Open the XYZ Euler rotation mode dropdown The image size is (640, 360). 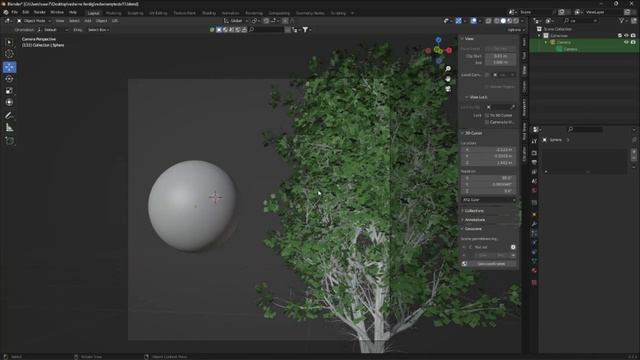point(488,200)
